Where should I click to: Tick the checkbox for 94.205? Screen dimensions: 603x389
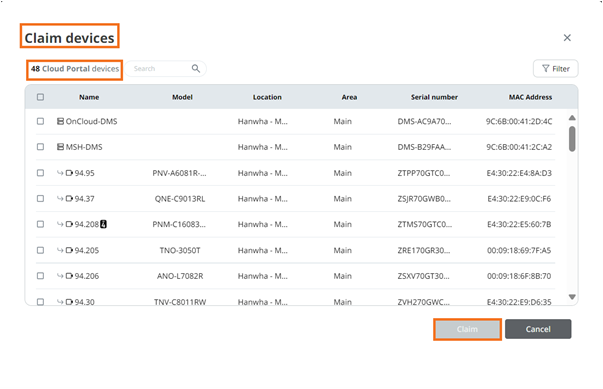(x=40, y=250)
